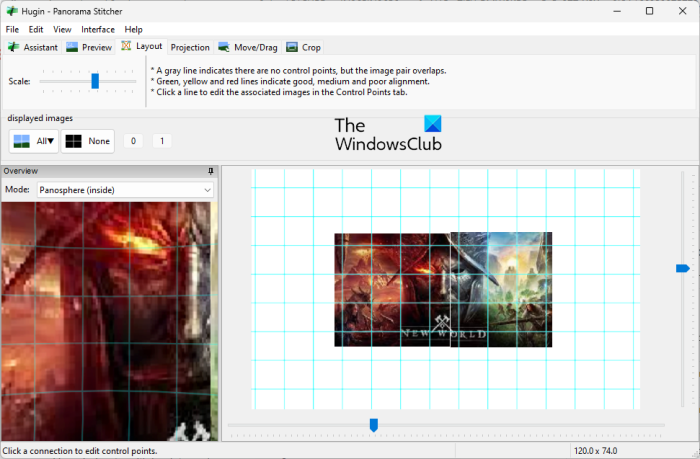
Task: Hide all images with None button
Action: (x=88, y=141)
